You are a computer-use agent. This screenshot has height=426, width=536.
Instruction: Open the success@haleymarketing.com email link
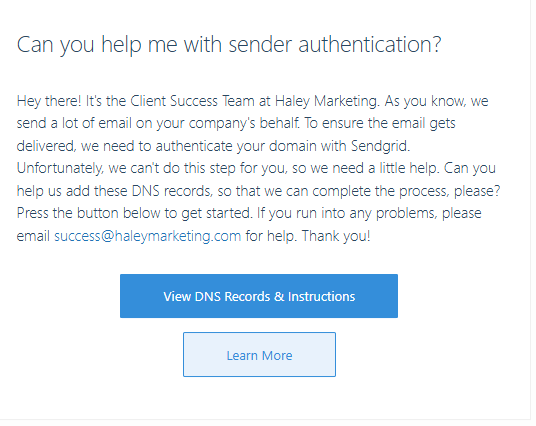147,236
